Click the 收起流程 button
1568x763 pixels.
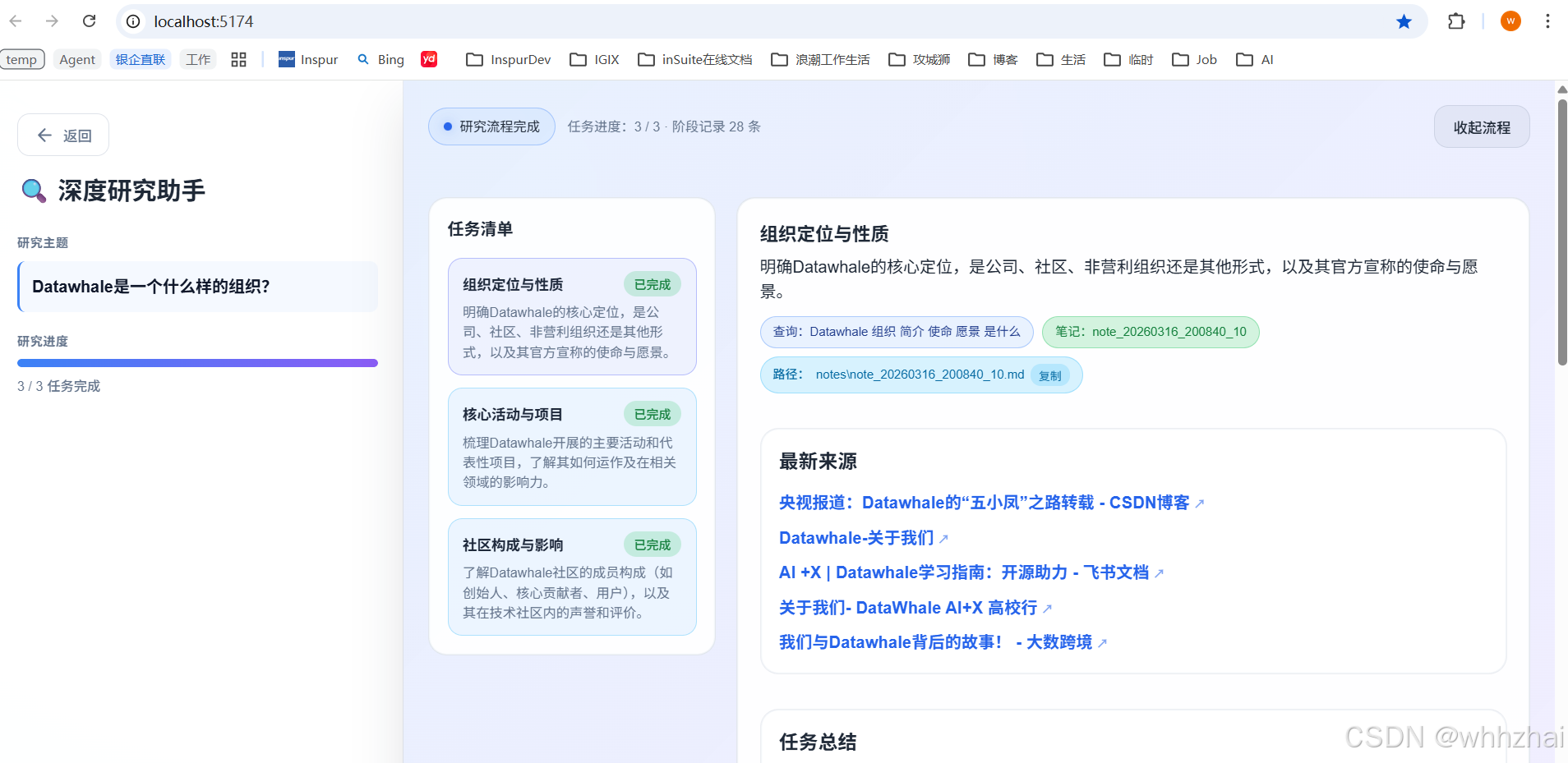pos(1482,127)
